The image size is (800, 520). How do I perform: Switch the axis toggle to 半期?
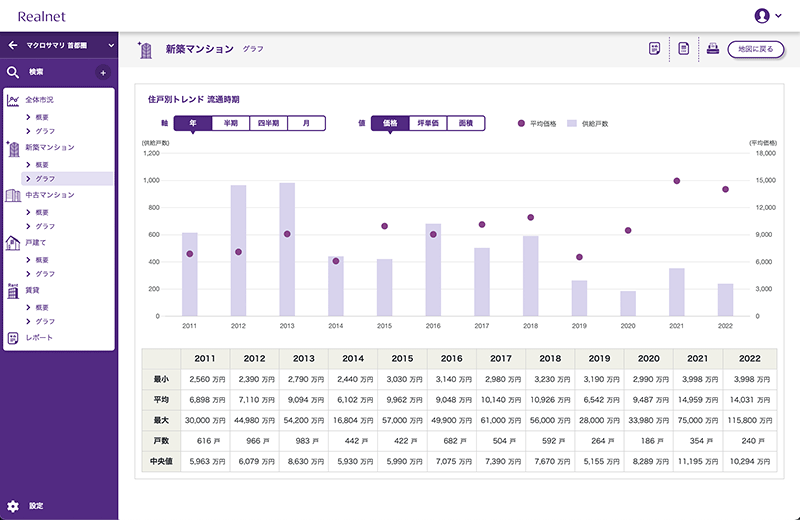(231, 123)
